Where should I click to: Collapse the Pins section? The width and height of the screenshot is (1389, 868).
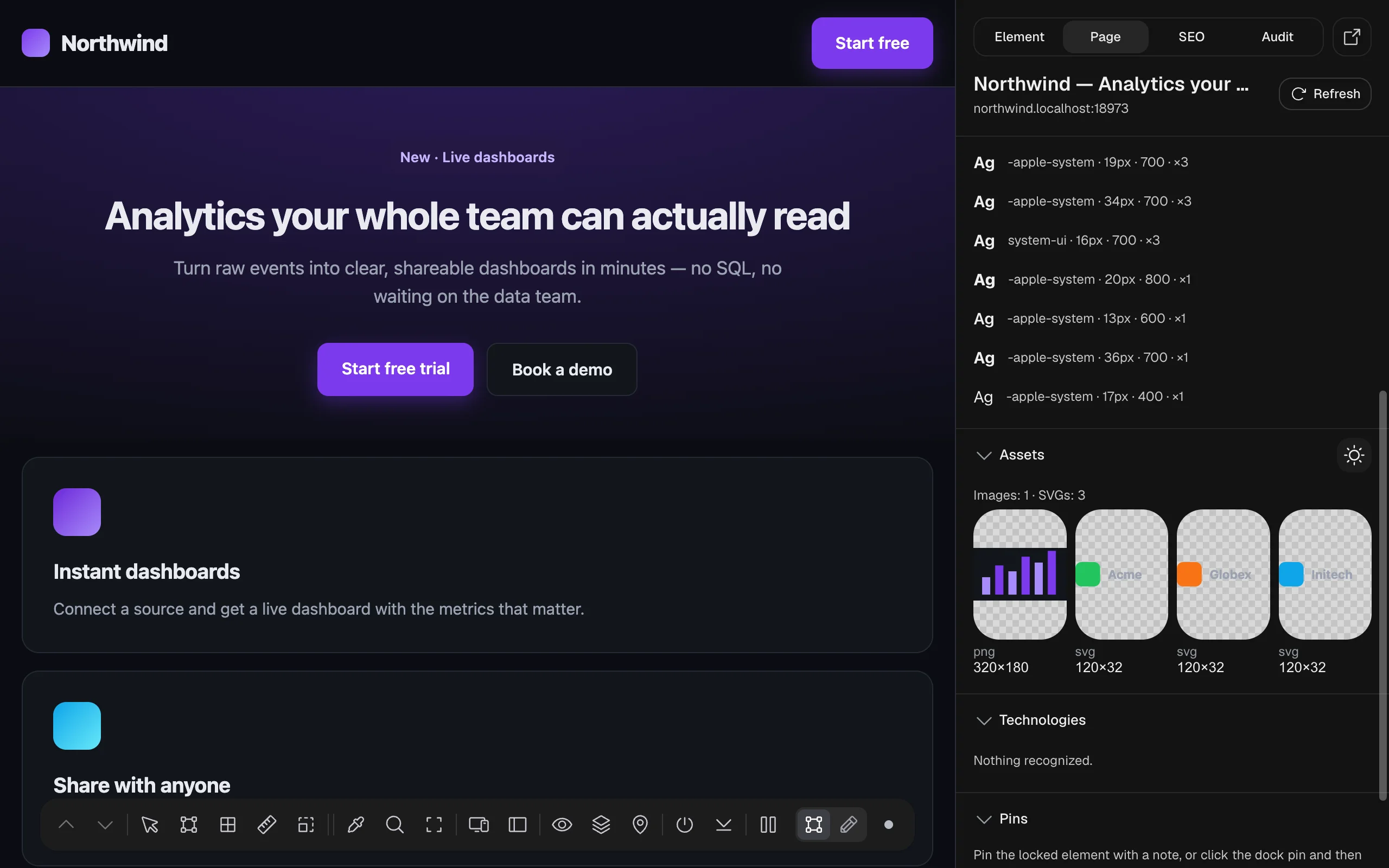(x=984, y=819)
